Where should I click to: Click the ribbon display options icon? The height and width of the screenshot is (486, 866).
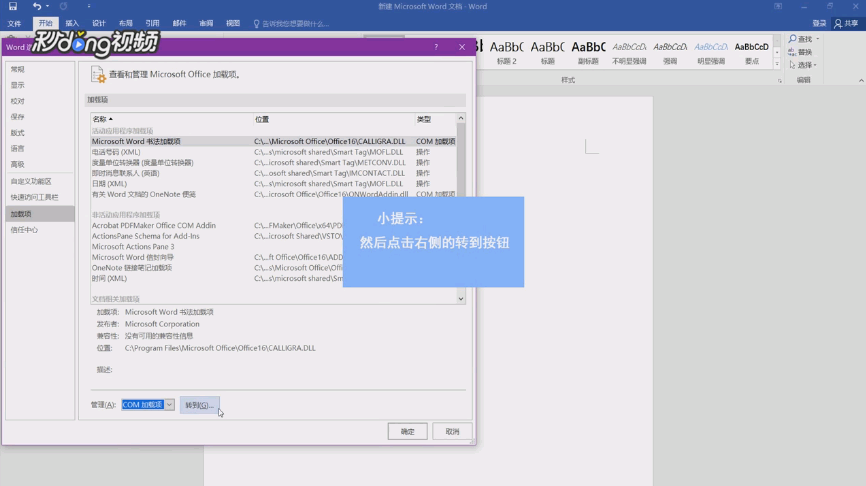[778, 7]
